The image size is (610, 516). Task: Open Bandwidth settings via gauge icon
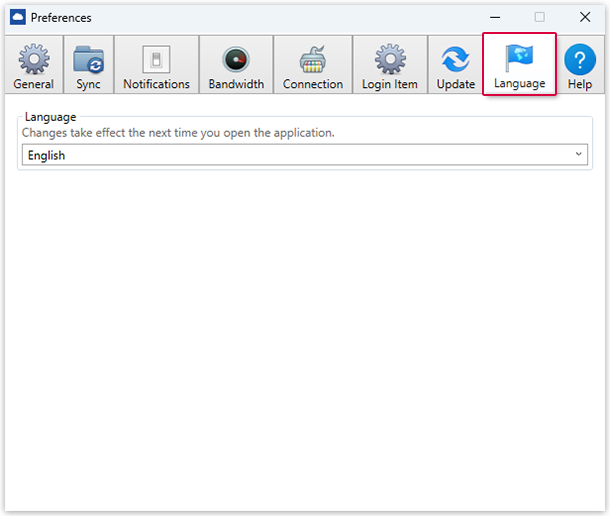(x=236, y=59)
